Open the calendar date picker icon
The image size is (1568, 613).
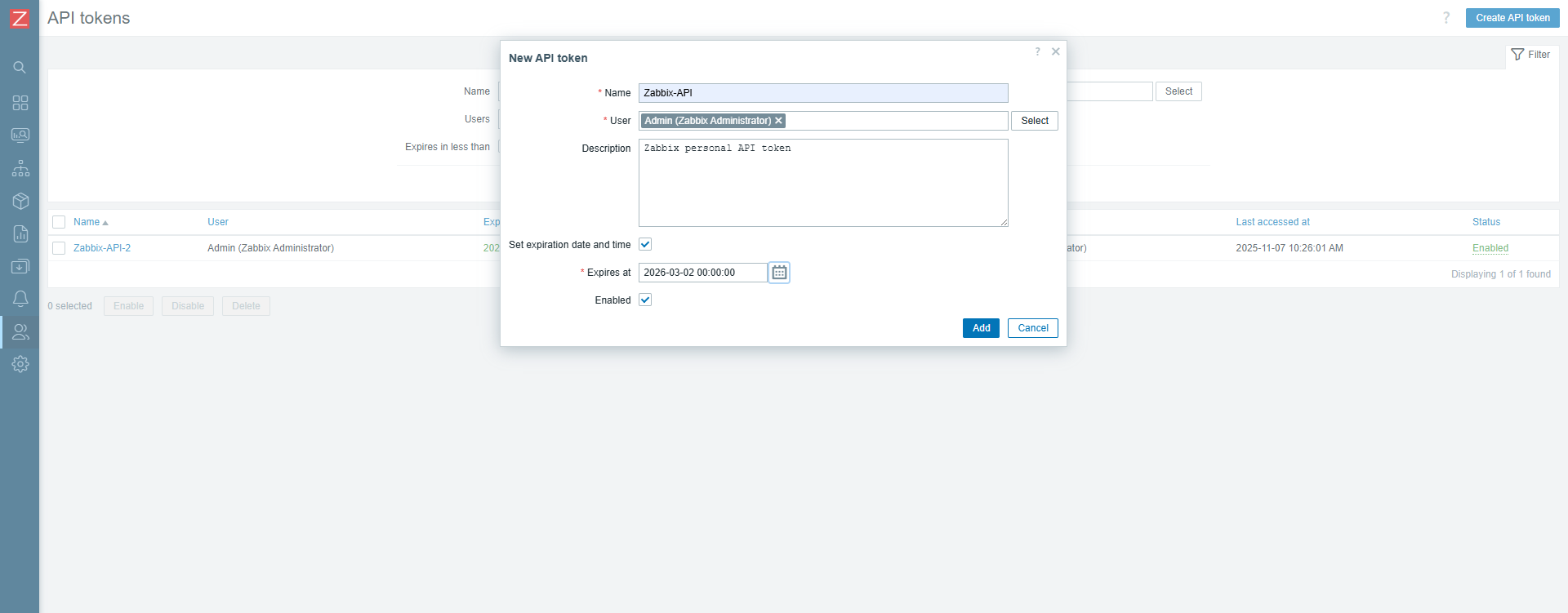(x=779, y=273)
